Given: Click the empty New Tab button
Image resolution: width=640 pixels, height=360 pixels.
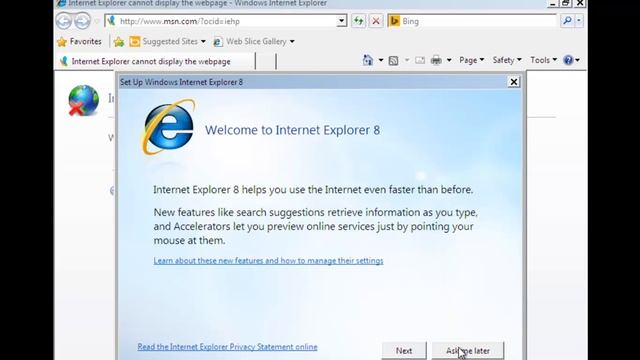Looking at the screenshot, I should coord(266,61).
